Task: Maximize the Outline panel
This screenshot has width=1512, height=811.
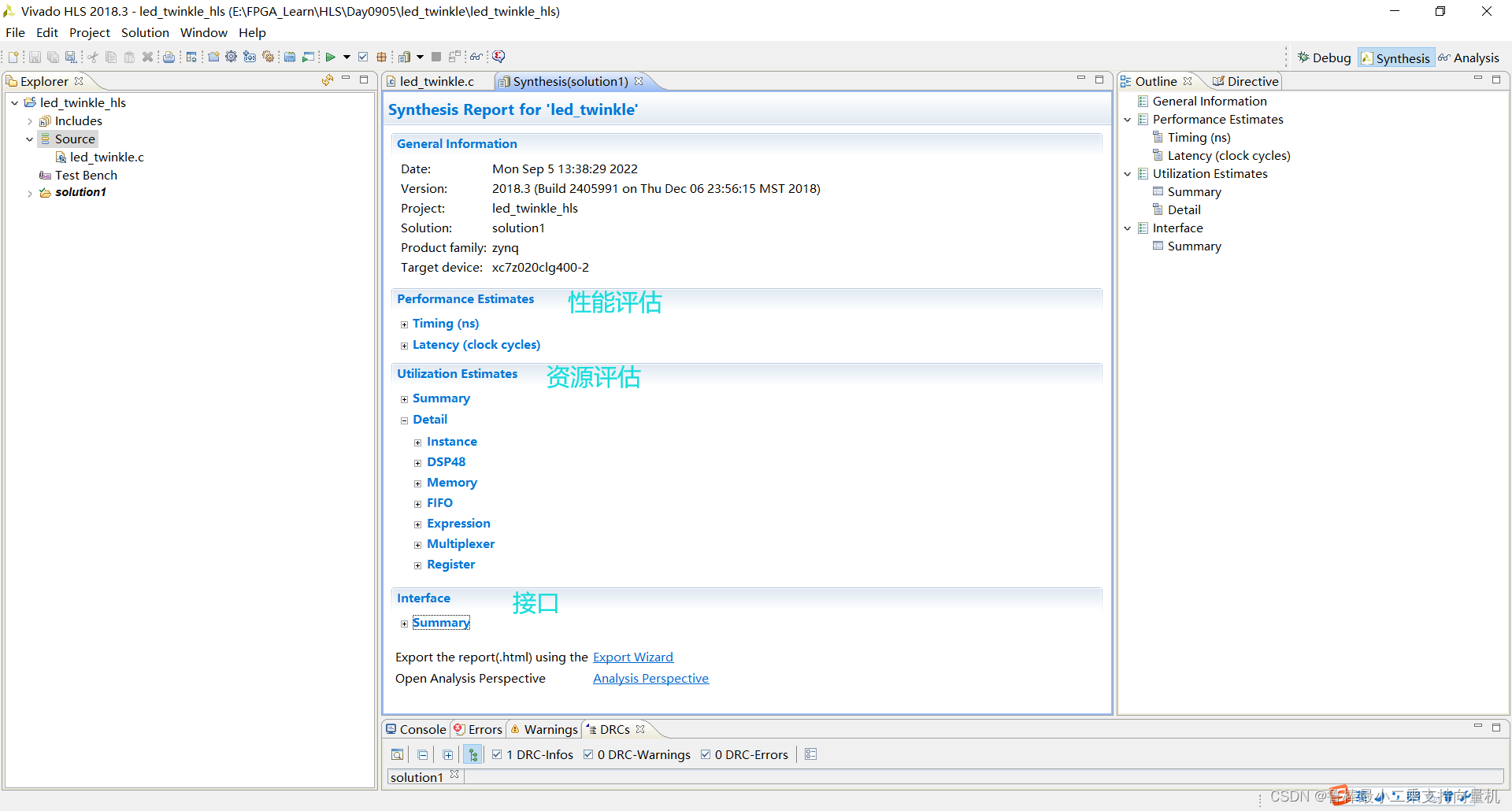Action: (1496, 79)
